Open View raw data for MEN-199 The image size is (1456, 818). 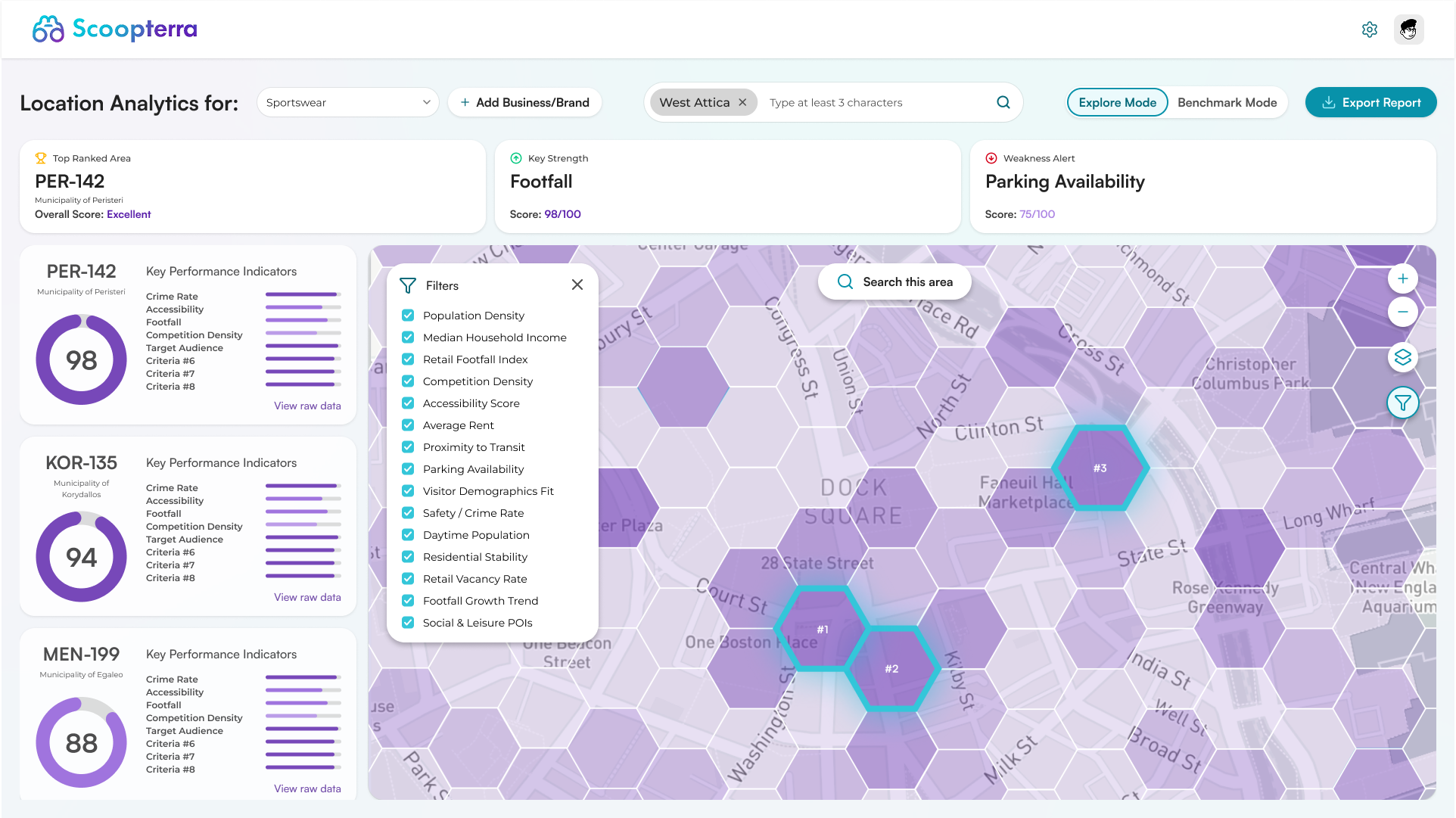[x=307, y=788]
